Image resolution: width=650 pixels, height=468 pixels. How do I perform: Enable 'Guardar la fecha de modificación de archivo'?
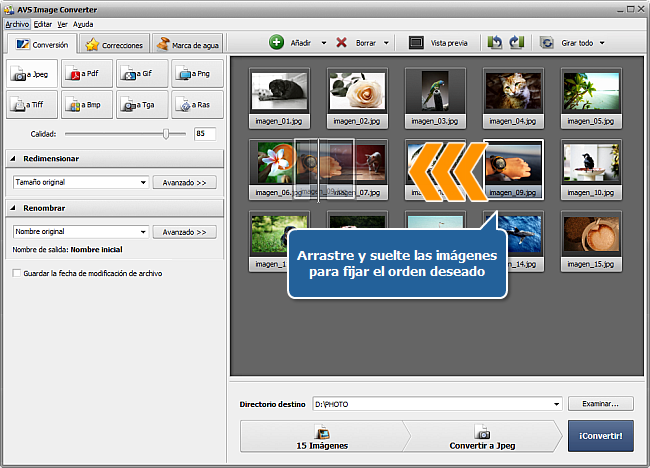17,273
